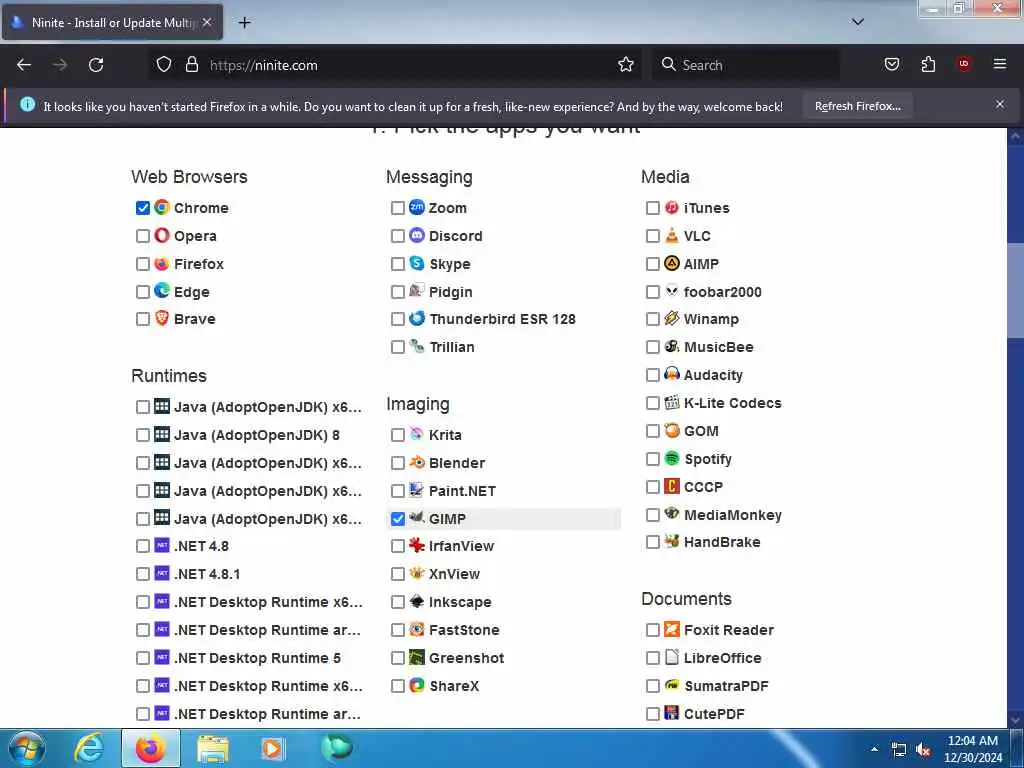1024x768 pixels.
Task: Bookmark this page with the star icon
Action: 626,64
